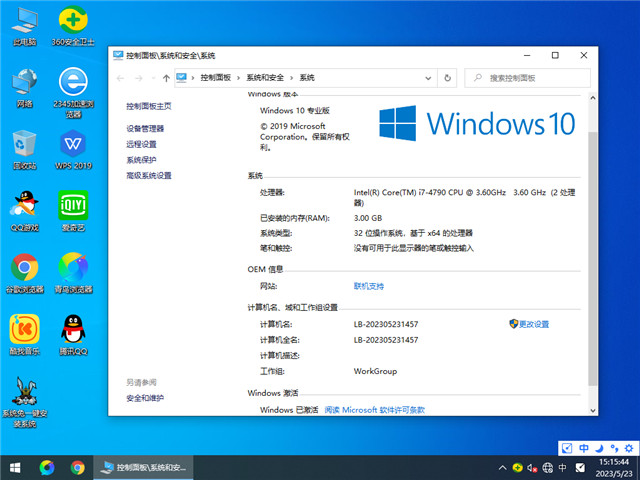Viewport: 640px width, 480px height.
Task: Click the Up navigation arrow
Action: pyautogui.click(x=166, y=78)
